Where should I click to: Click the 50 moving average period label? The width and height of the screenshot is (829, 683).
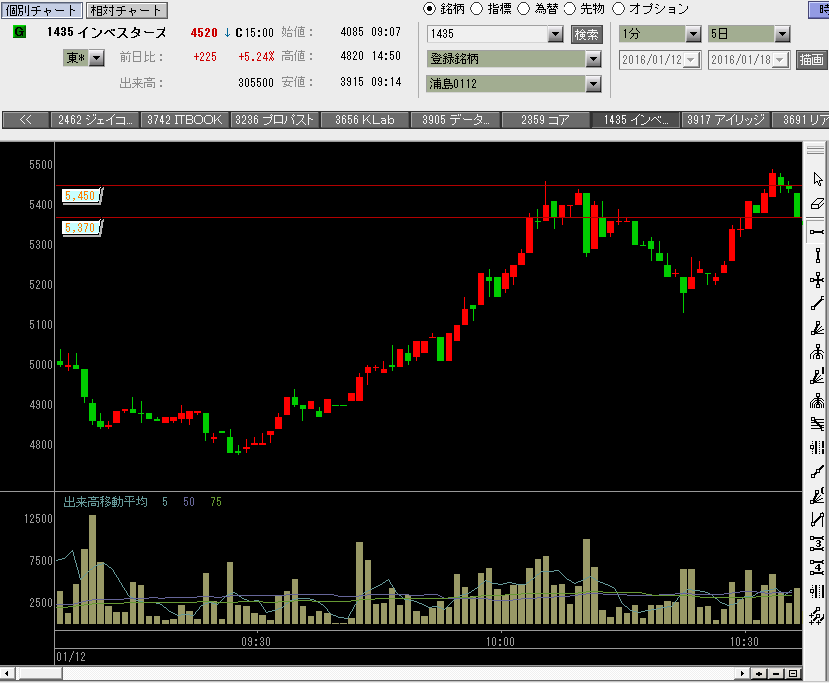click(189, 502)
